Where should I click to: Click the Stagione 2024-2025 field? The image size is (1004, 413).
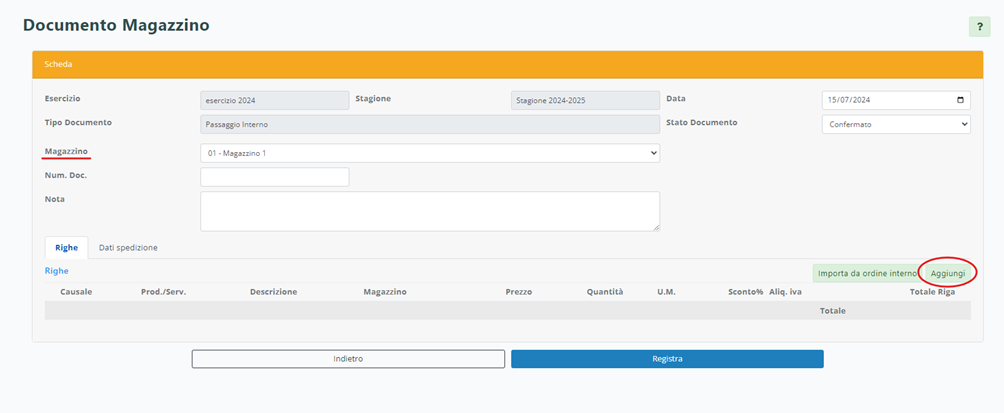point(585,100)
